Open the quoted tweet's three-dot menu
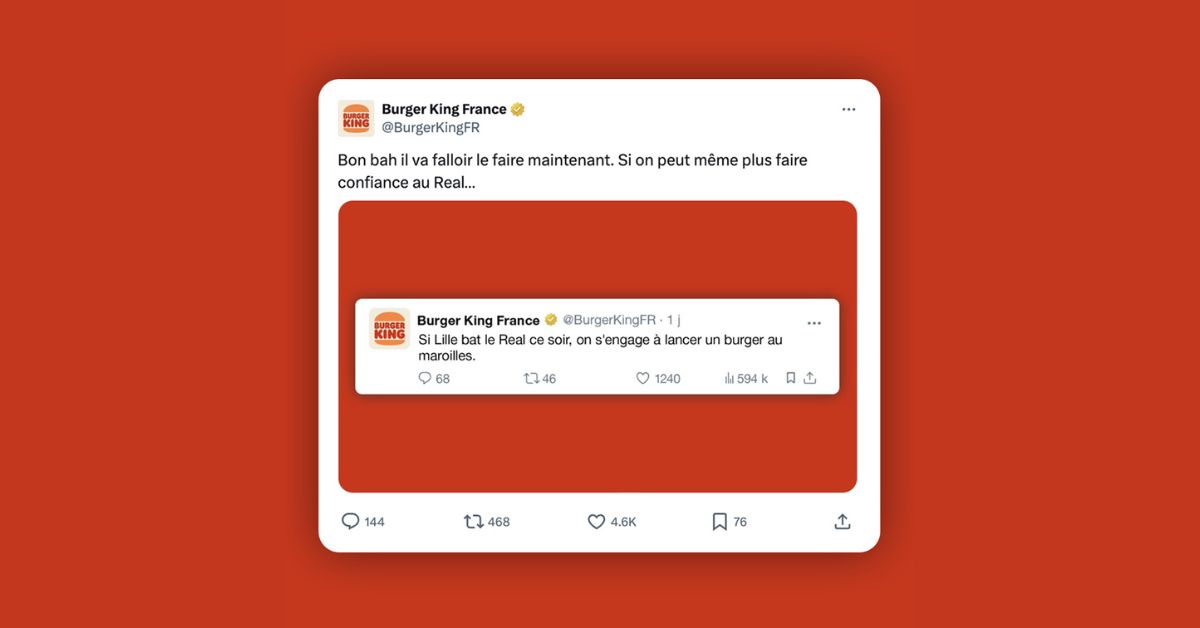The image size is (1200, 628). pos(814,323)
